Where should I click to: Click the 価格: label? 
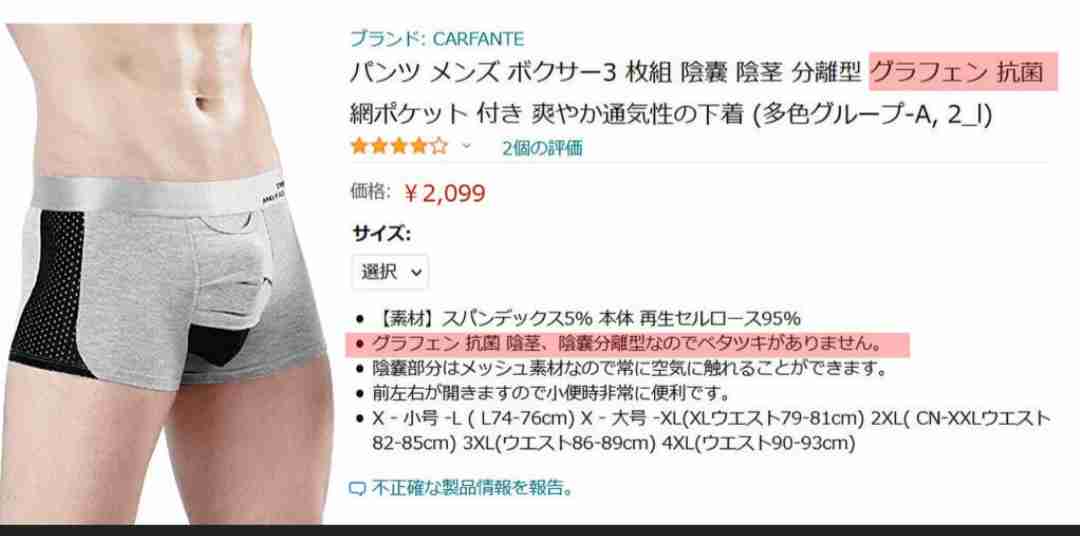tap(371, 192)
